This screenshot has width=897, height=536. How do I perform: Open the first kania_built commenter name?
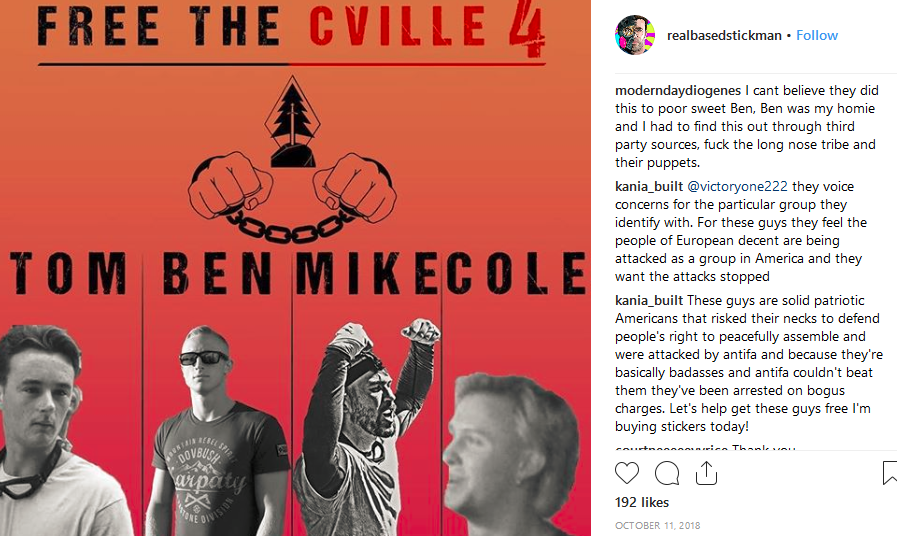pyautogui.click(x=649, y=186)
